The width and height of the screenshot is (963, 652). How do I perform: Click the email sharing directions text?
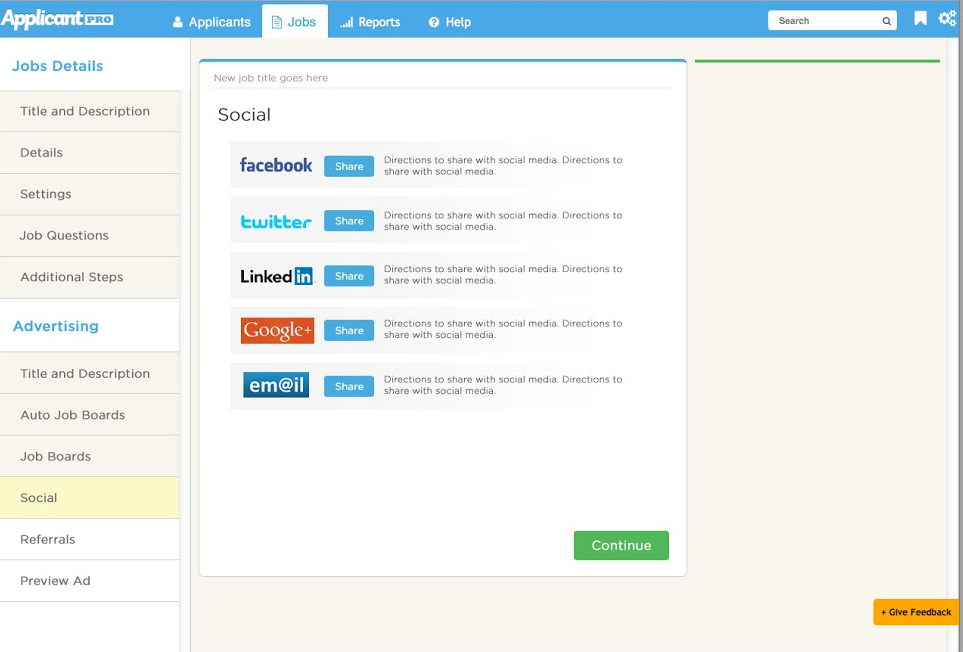click(503, 385)
